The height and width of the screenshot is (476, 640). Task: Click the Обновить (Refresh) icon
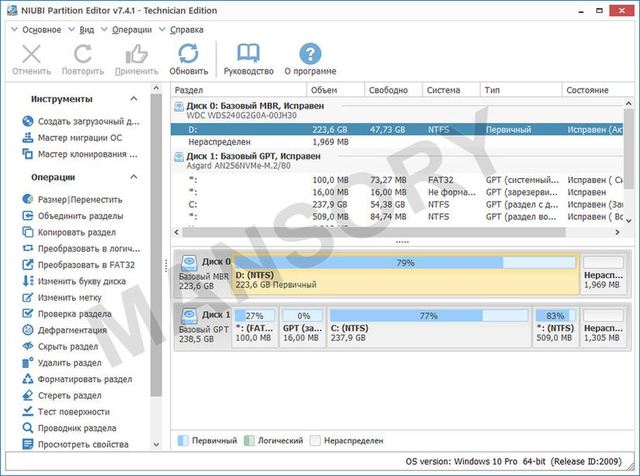coord(188,55)
